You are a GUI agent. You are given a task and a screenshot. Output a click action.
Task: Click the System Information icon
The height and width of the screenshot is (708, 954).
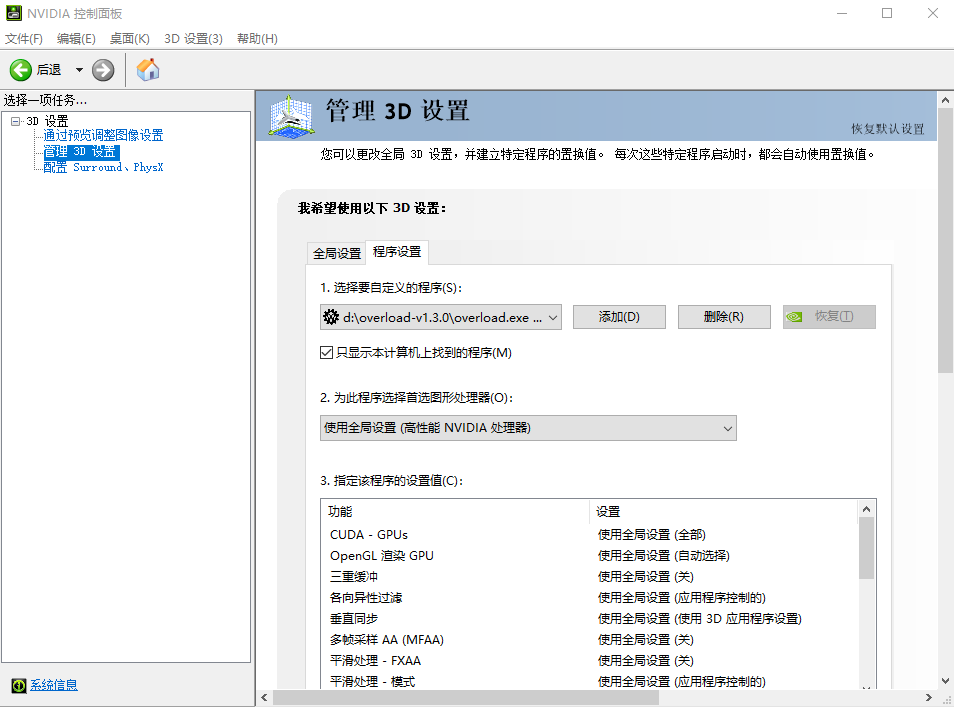point(19,685)
